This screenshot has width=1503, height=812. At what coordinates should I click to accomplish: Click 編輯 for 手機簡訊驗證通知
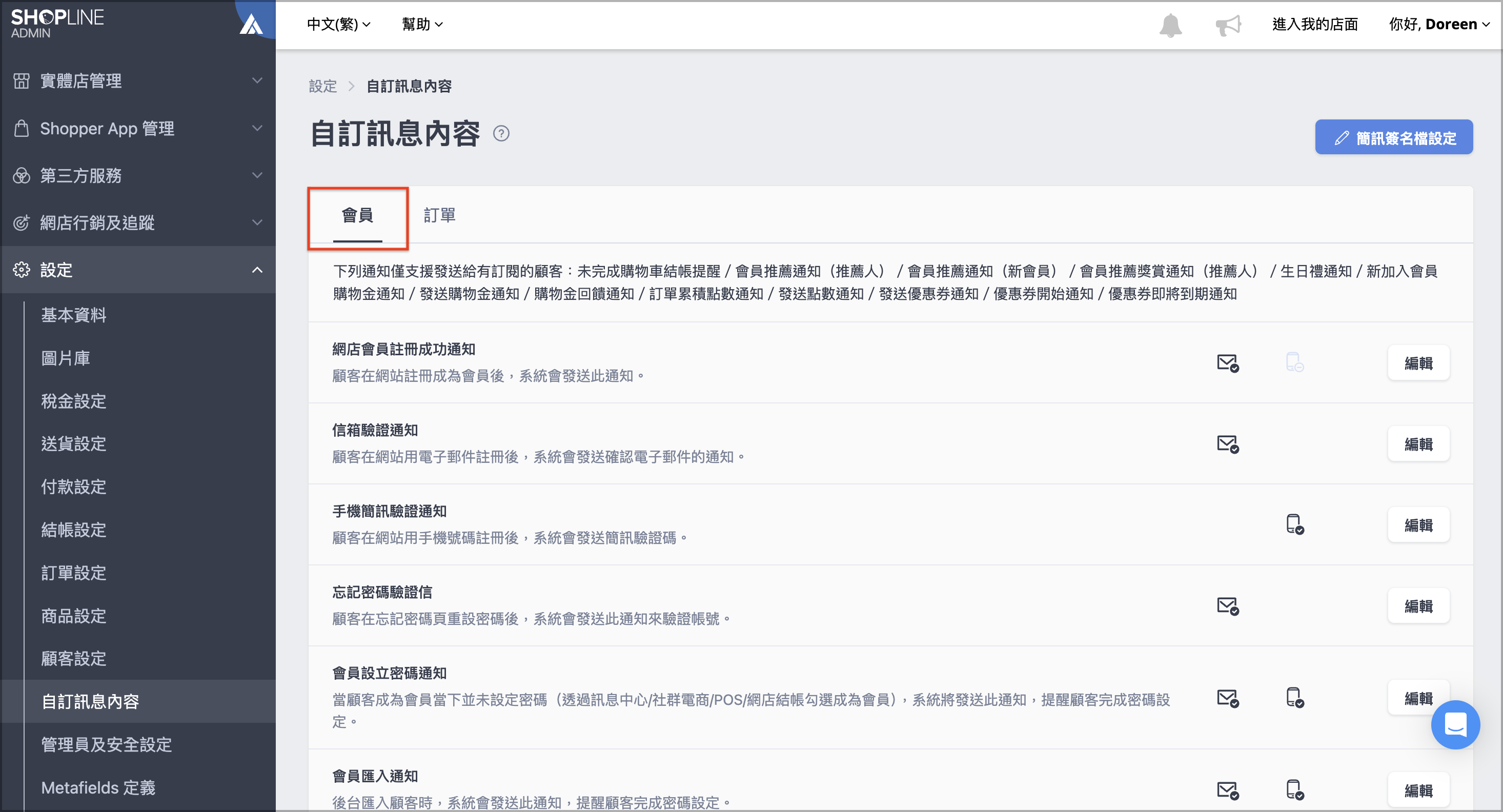click(1418, 525)
